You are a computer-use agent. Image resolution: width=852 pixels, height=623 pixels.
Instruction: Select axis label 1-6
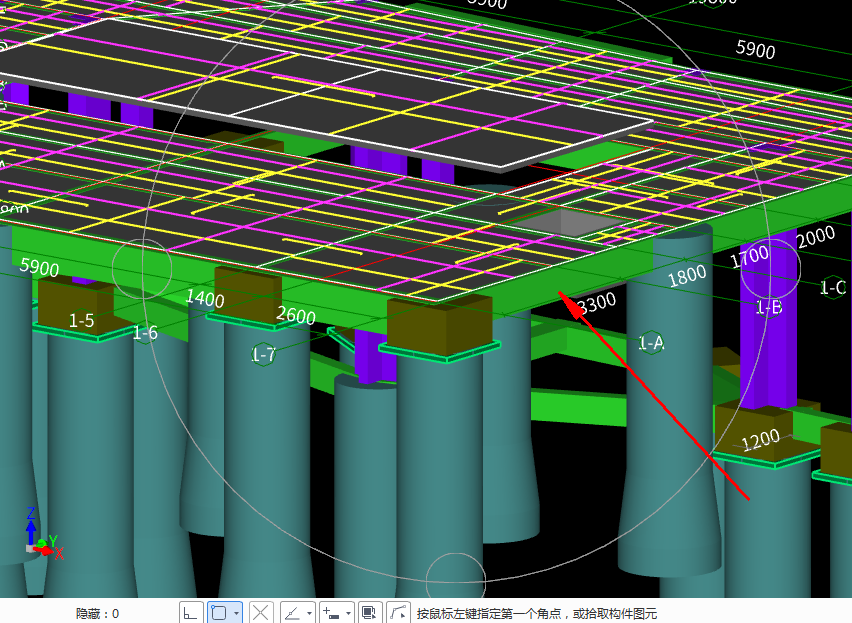click(x=146, y=332)
